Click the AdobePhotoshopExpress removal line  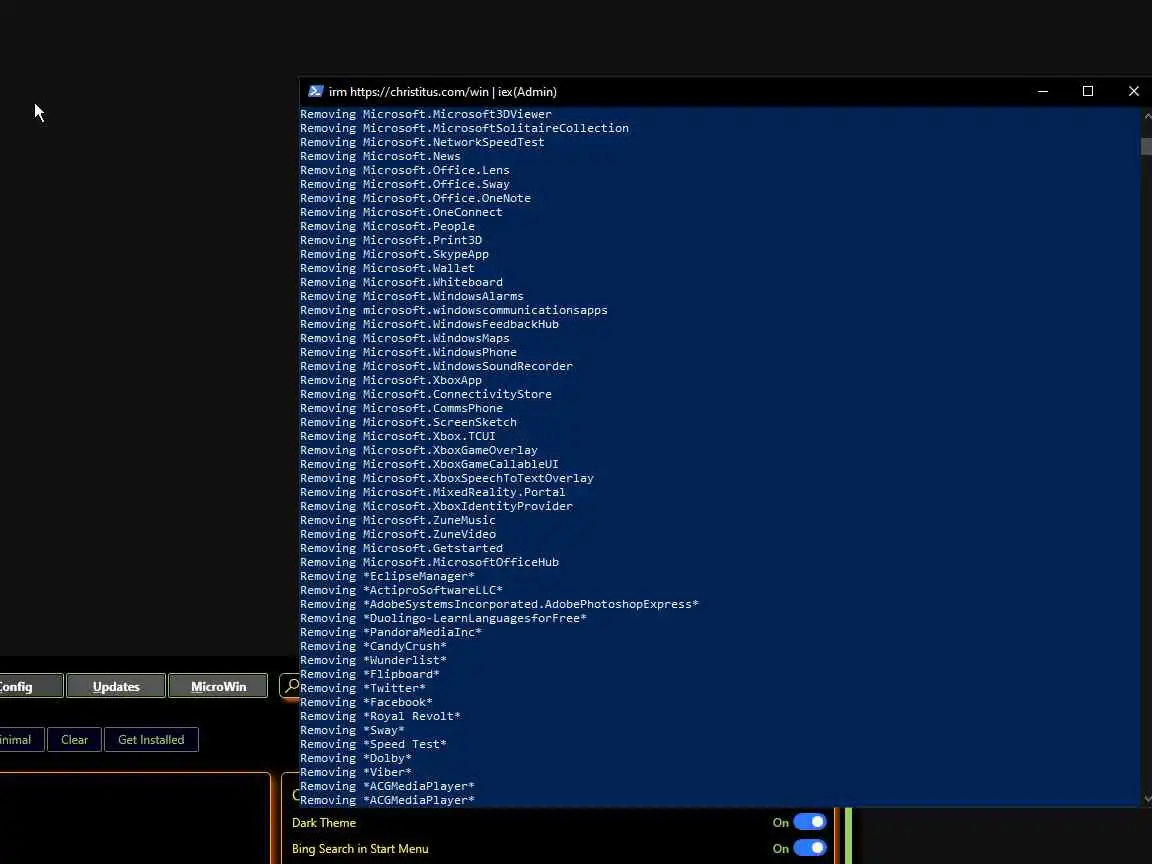pos(499,604)
